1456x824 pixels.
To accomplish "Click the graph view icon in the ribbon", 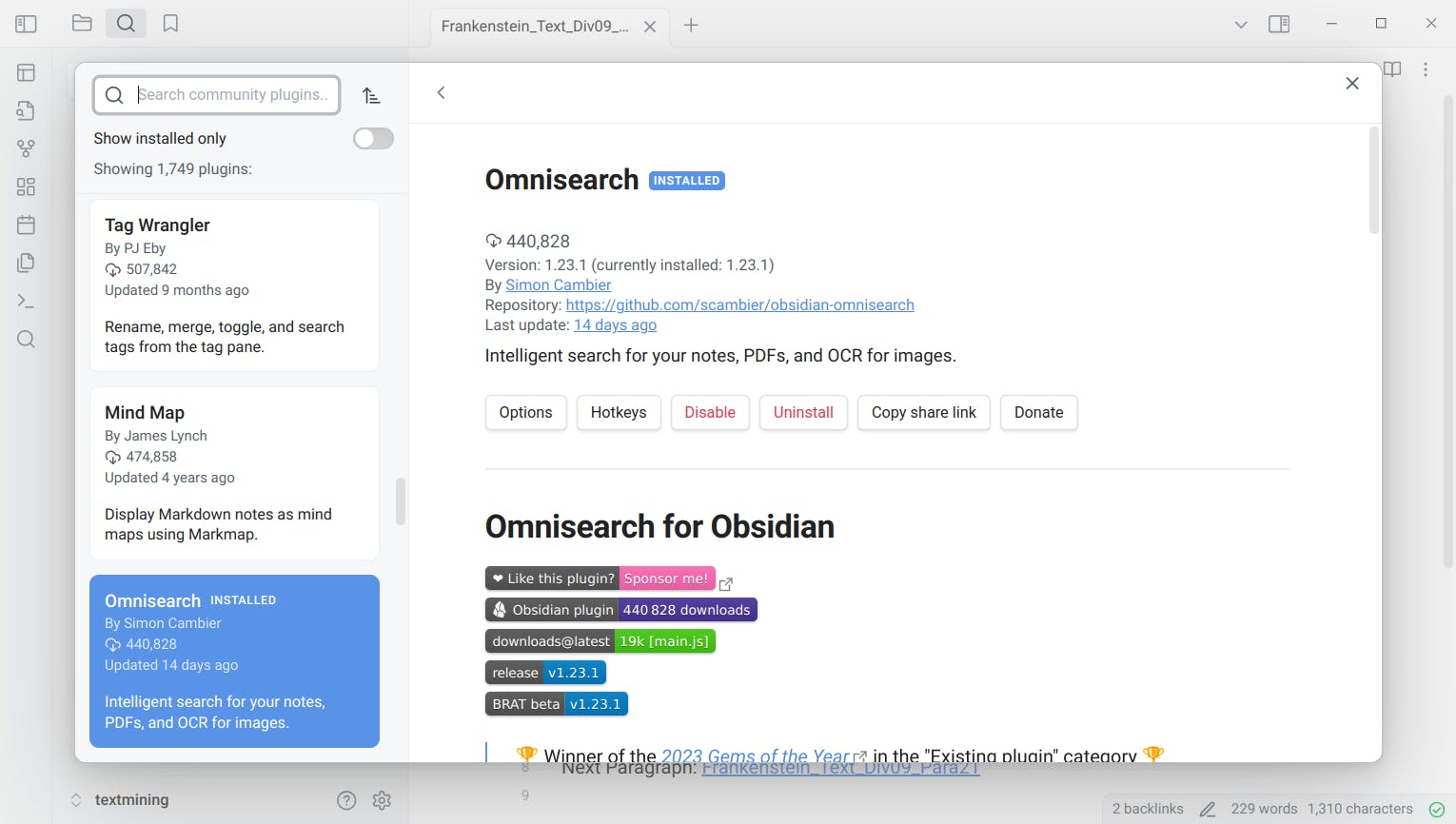I will pyautogui.click(x=26, y=148).
